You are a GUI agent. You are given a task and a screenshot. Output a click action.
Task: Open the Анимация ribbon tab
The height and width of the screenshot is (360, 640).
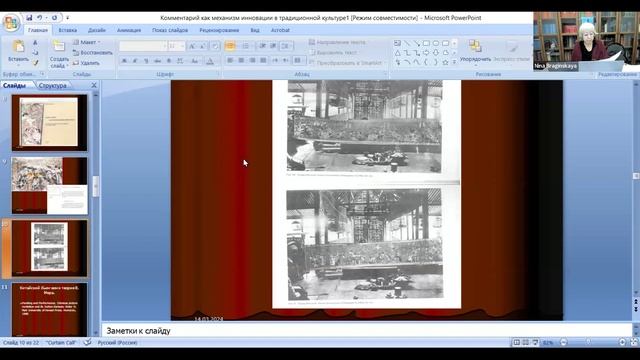(x=129, y=30)
